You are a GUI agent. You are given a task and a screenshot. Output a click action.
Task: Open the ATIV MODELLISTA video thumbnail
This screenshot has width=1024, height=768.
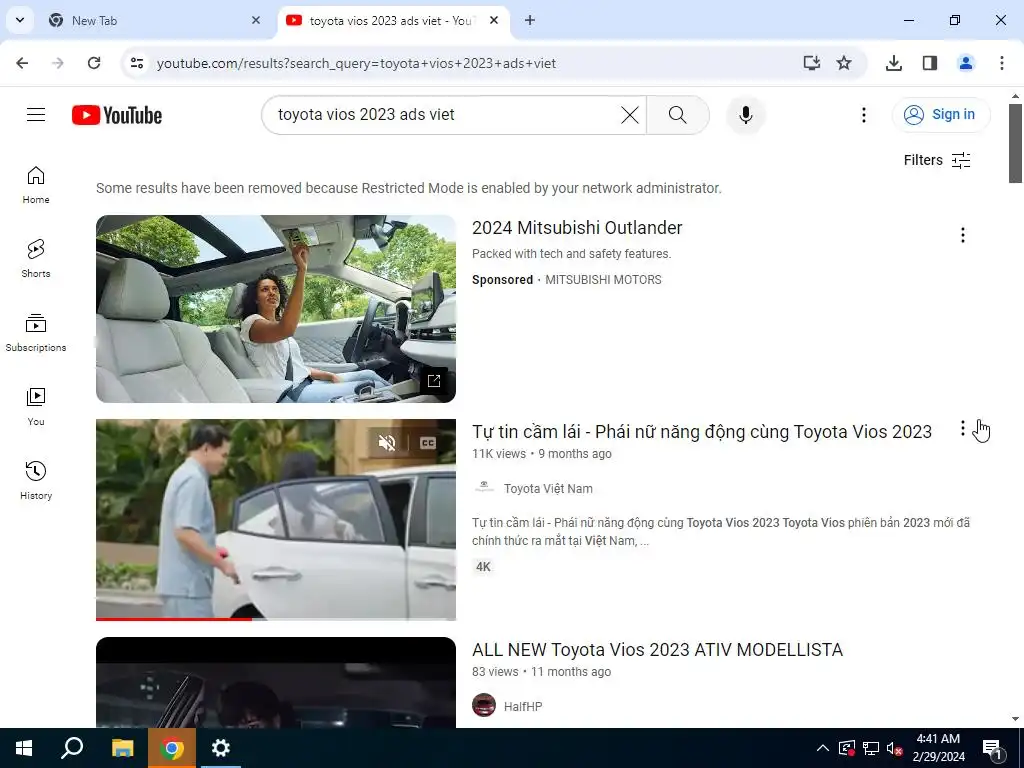(276, 682)
